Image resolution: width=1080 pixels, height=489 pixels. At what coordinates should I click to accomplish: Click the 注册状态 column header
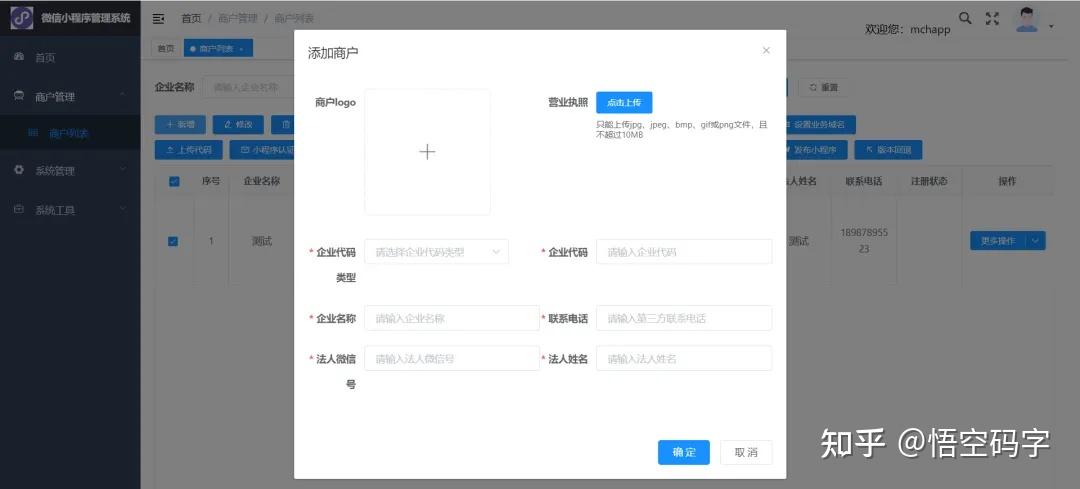point(929,182)
